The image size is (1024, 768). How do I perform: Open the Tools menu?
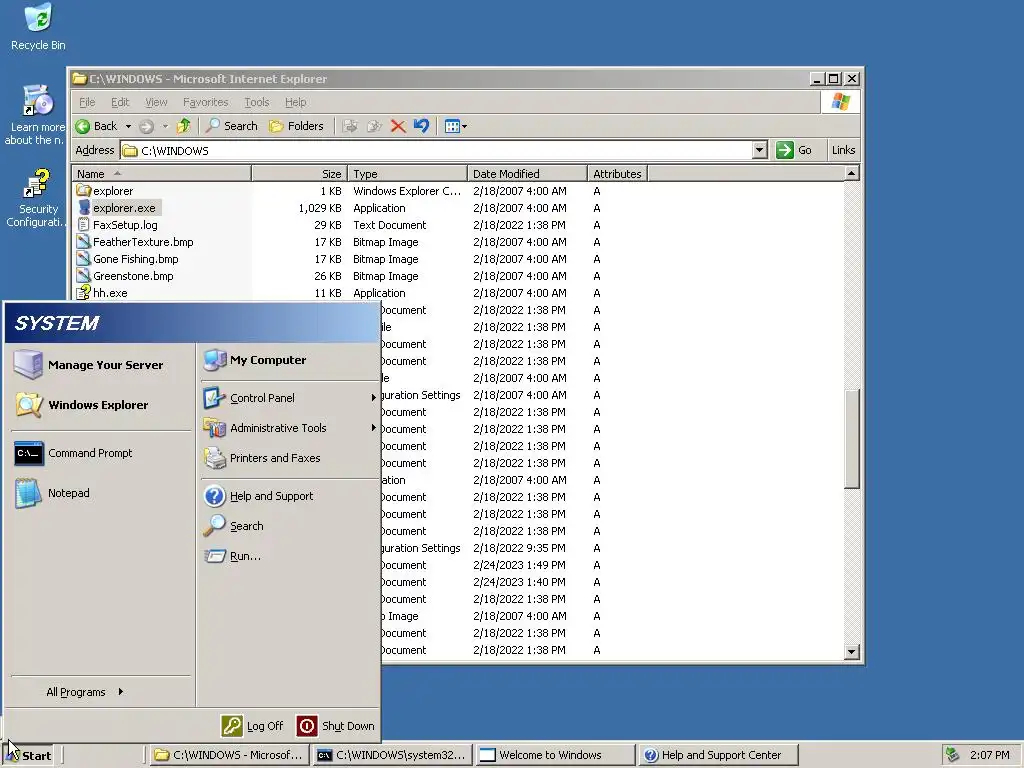(257, 102)
